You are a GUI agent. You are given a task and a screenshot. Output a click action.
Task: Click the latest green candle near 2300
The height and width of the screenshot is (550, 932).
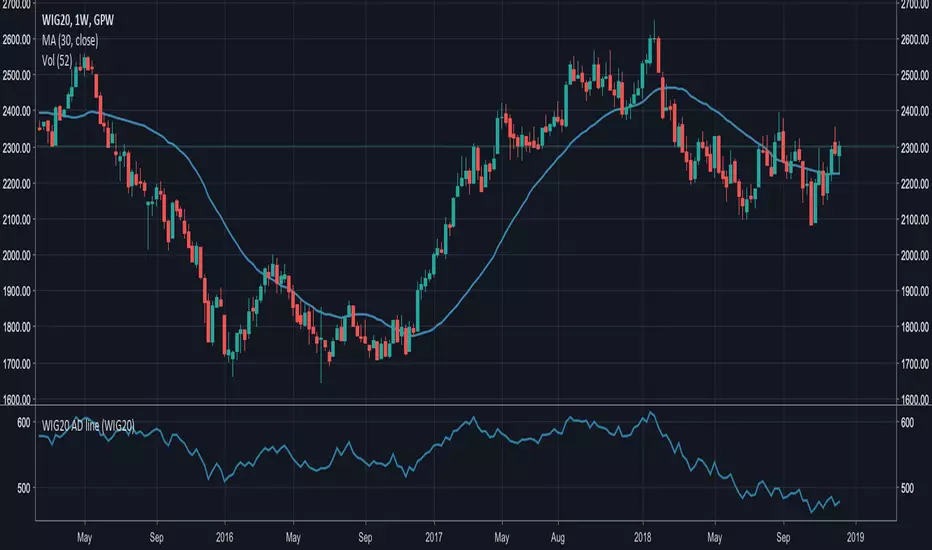pos(839,151)
